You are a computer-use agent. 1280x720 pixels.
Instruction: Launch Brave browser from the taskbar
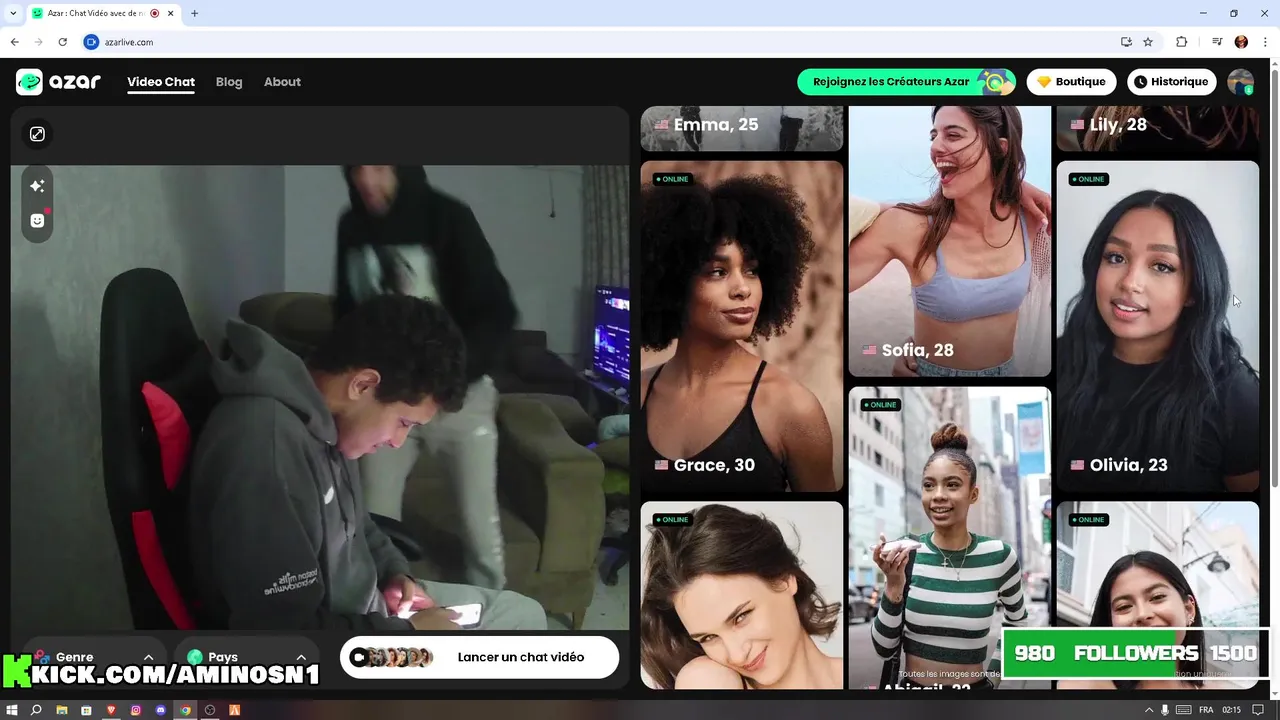111,710
